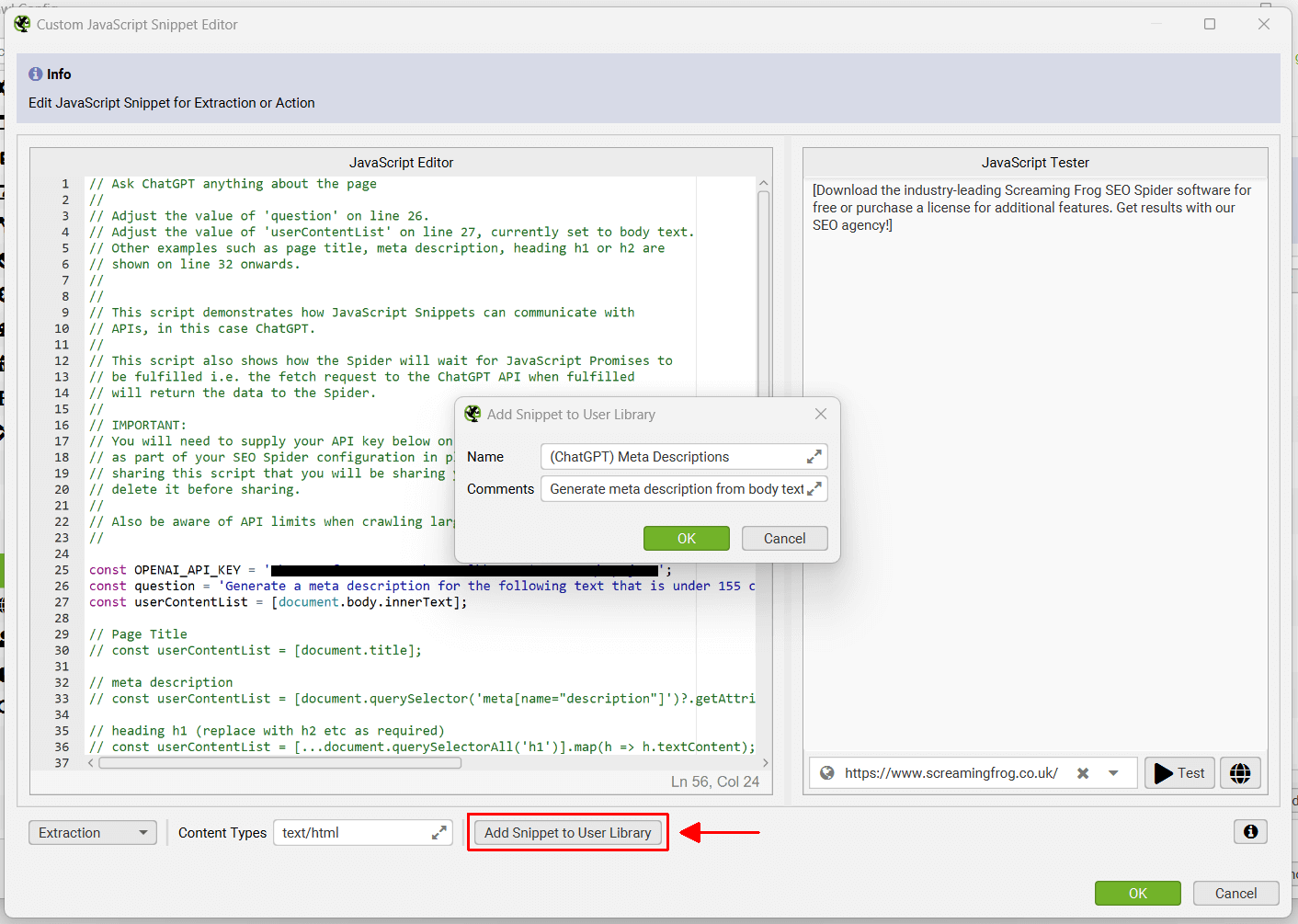Click code line 'const question = Generate a meta description'
The image size is (1298, 924).
click(x=422, y=586)
